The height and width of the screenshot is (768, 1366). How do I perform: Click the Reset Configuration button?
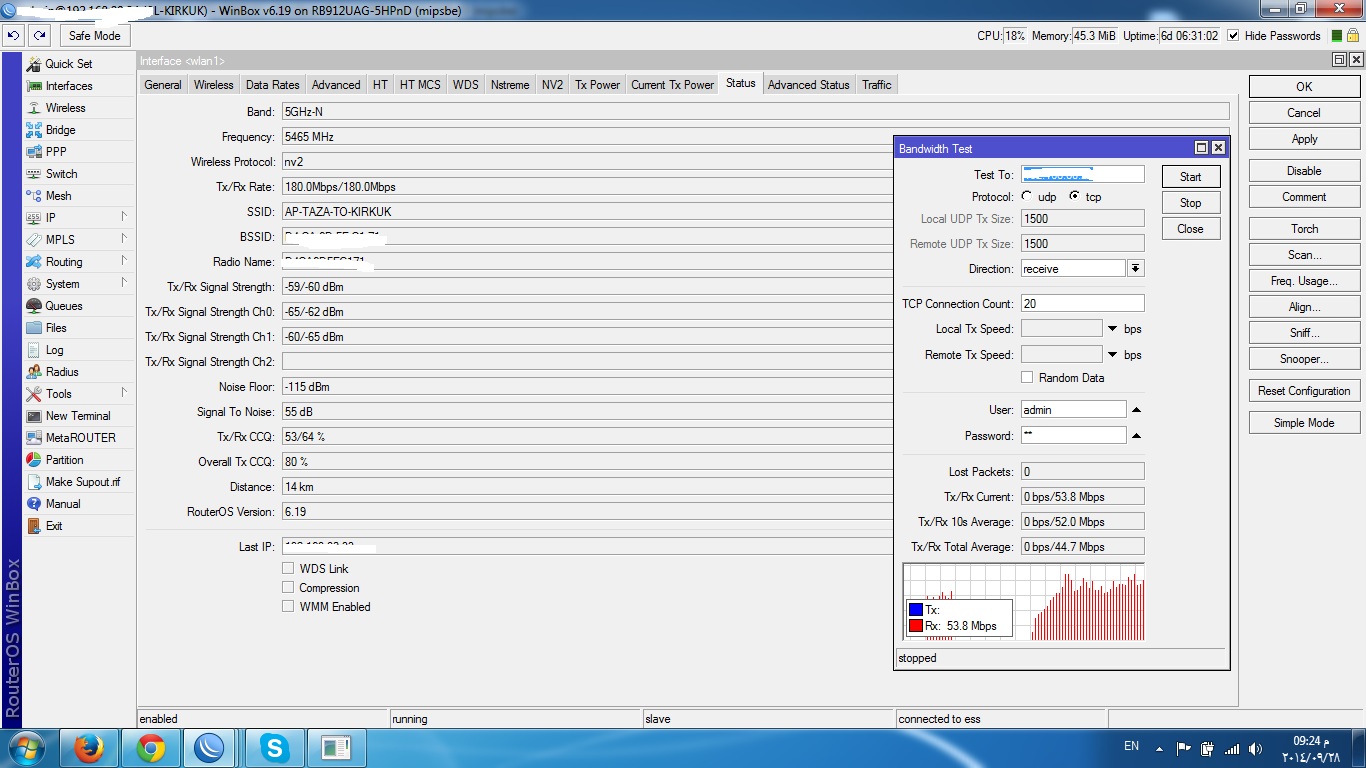coord(1304,391)
